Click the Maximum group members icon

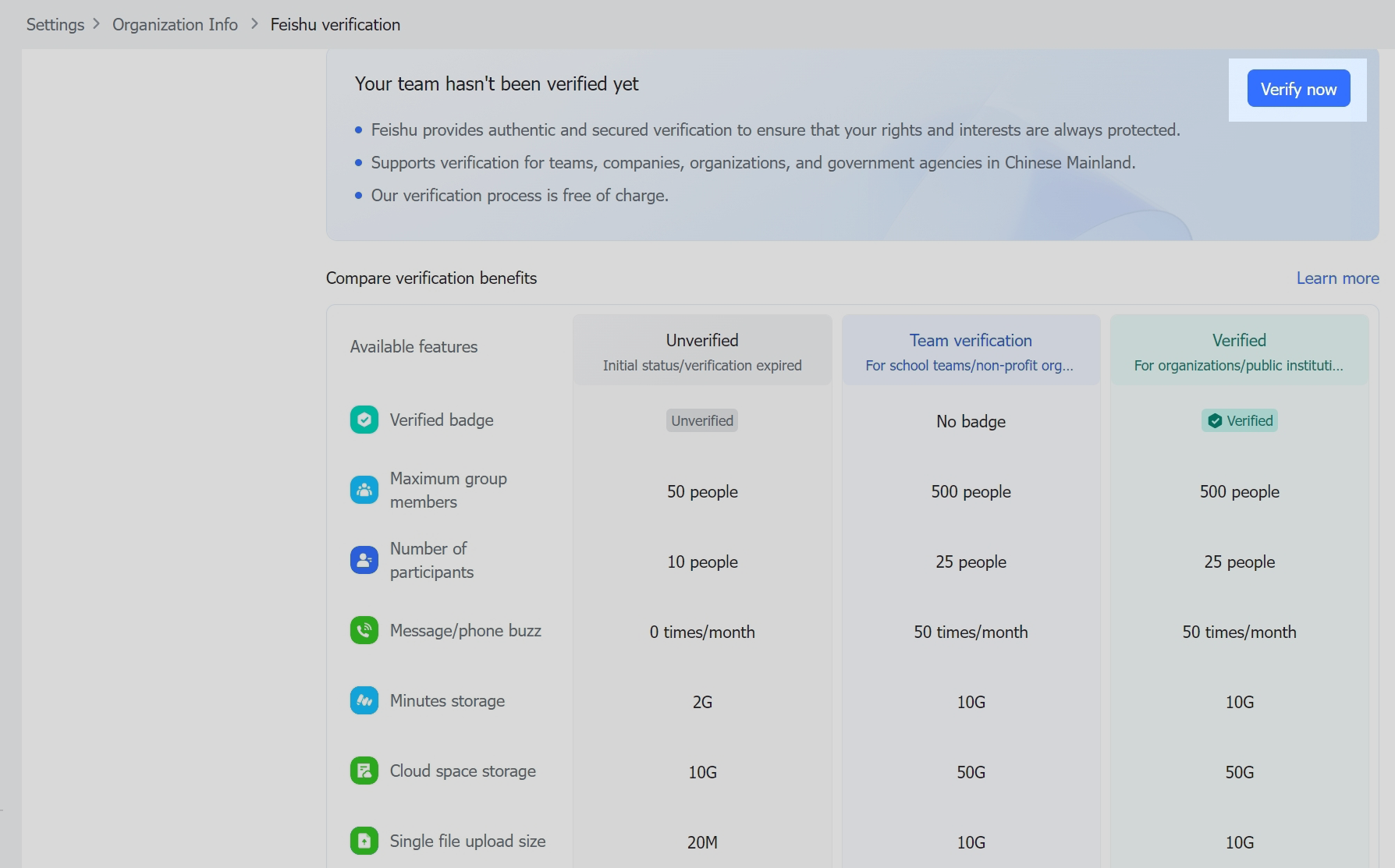coord(364,490)
